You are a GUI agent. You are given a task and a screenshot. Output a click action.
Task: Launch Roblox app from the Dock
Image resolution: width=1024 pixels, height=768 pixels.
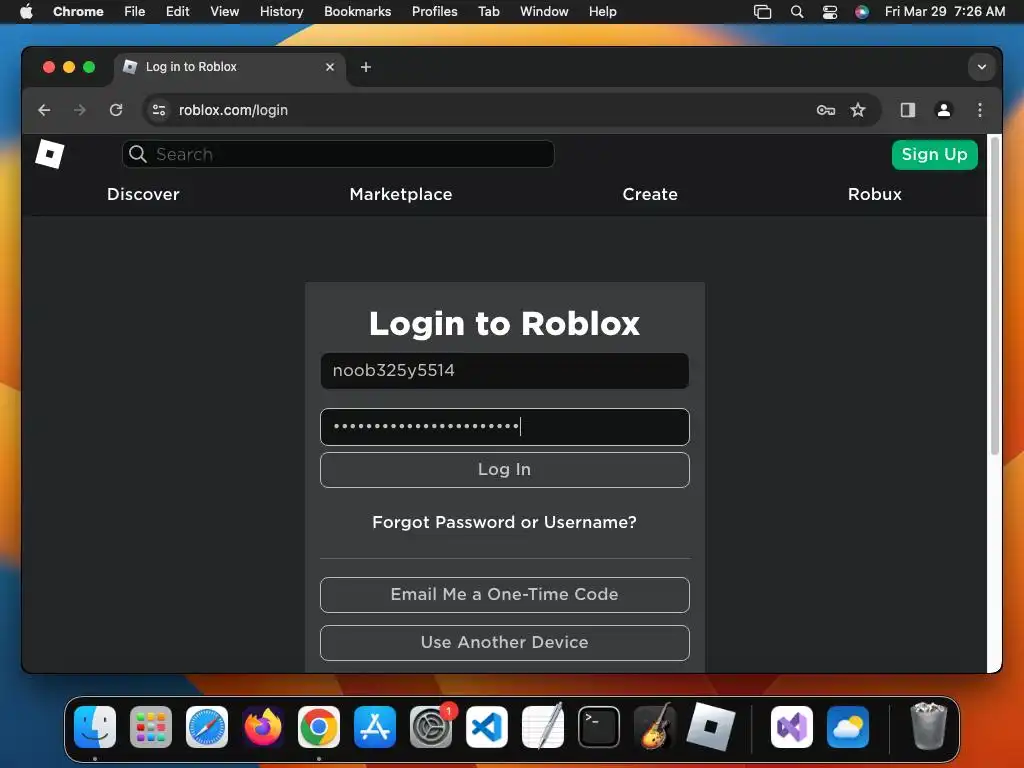[711, 727]
